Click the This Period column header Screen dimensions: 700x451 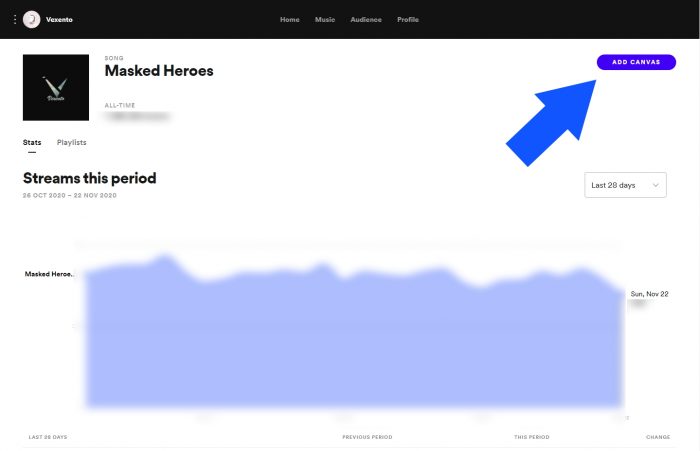(533, 437)
